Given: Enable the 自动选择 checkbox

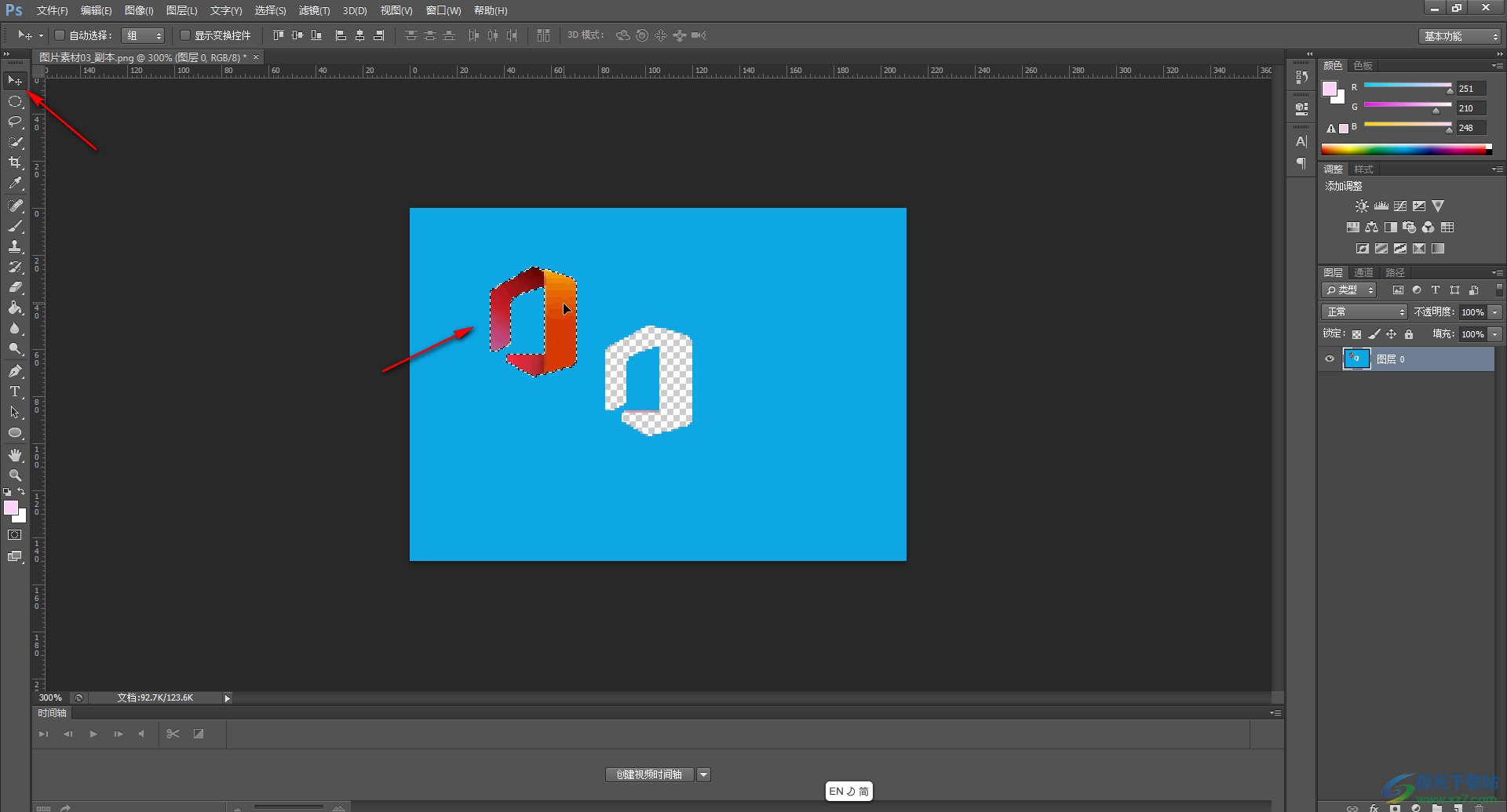Looking at the screenshot, I should [x=60, y=35].
